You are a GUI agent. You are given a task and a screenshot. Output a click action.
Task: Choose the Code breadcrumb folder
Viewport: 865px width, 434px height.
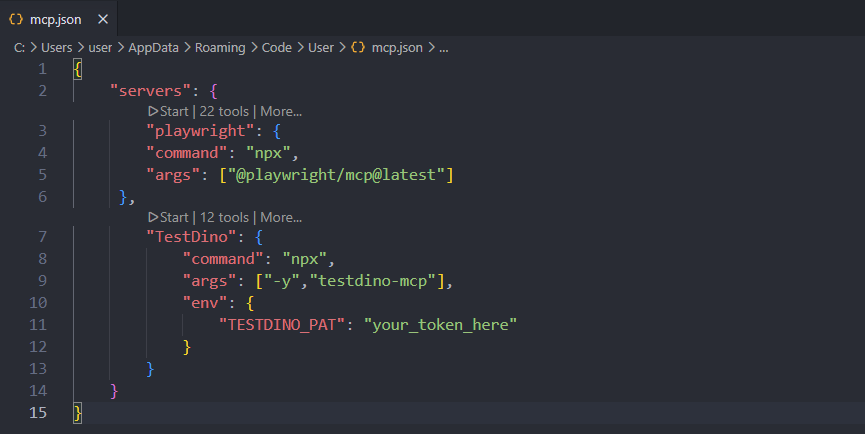[x=277, y=47]
